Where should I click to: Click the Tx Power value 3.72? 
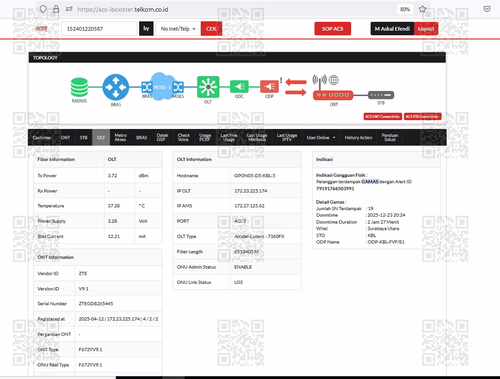tap(112, 176)
